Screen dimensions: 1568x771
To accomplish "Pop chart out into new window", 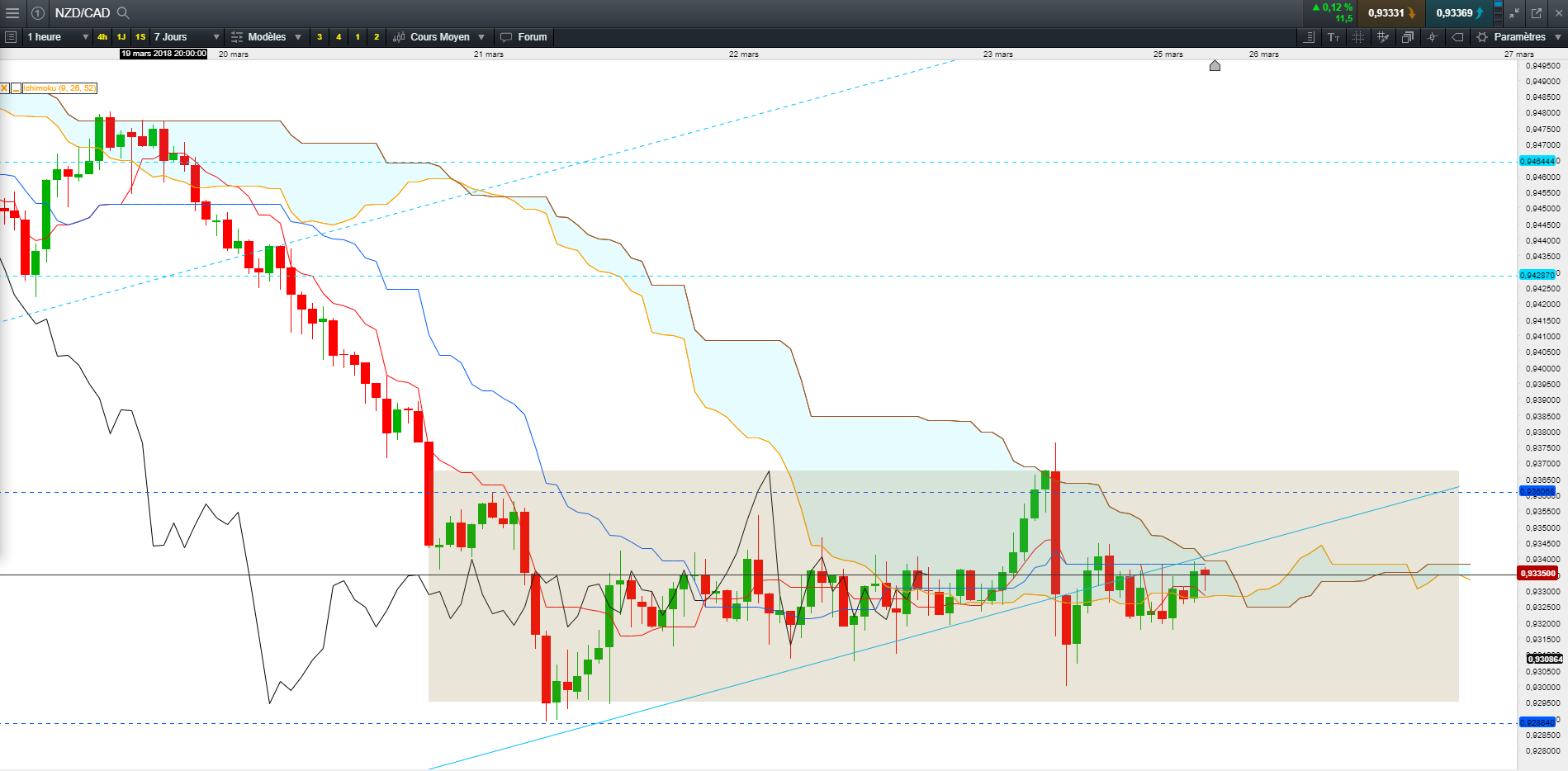I will click(1537, 13).
